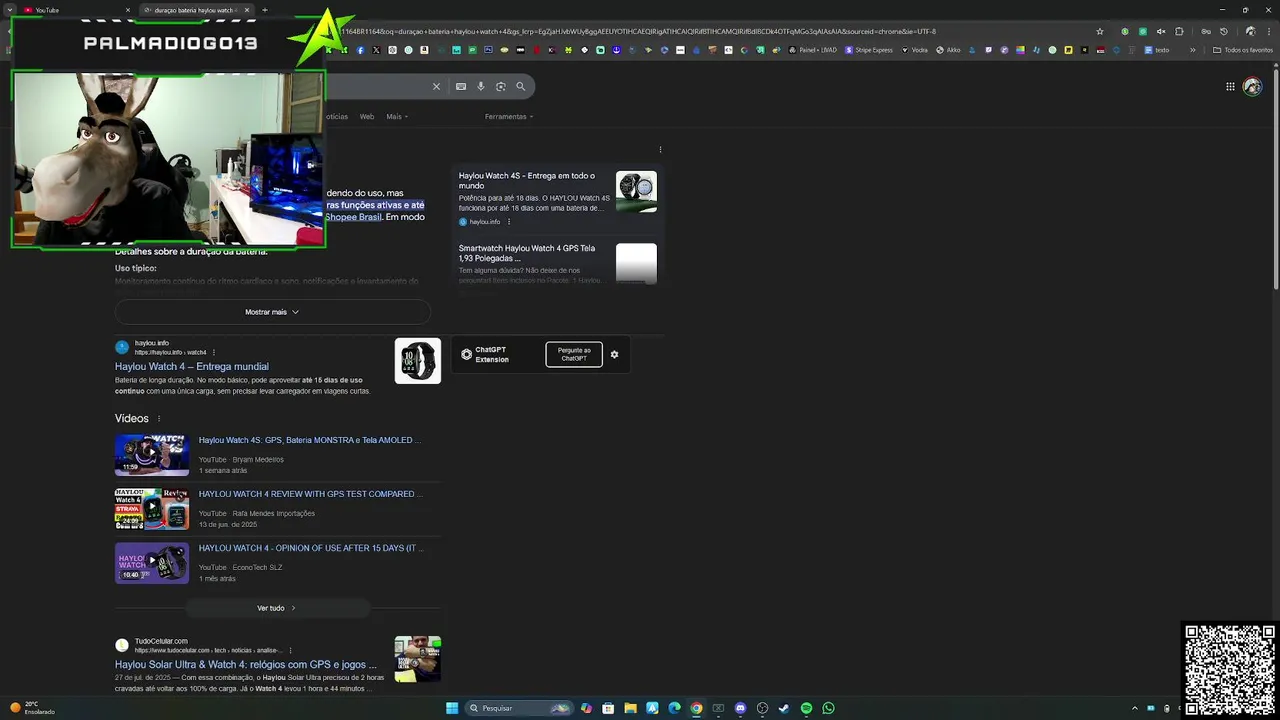Screen dimensions: 1280x720
Task: Open File Explorer from the taskbar
Action: coord(630,708)
